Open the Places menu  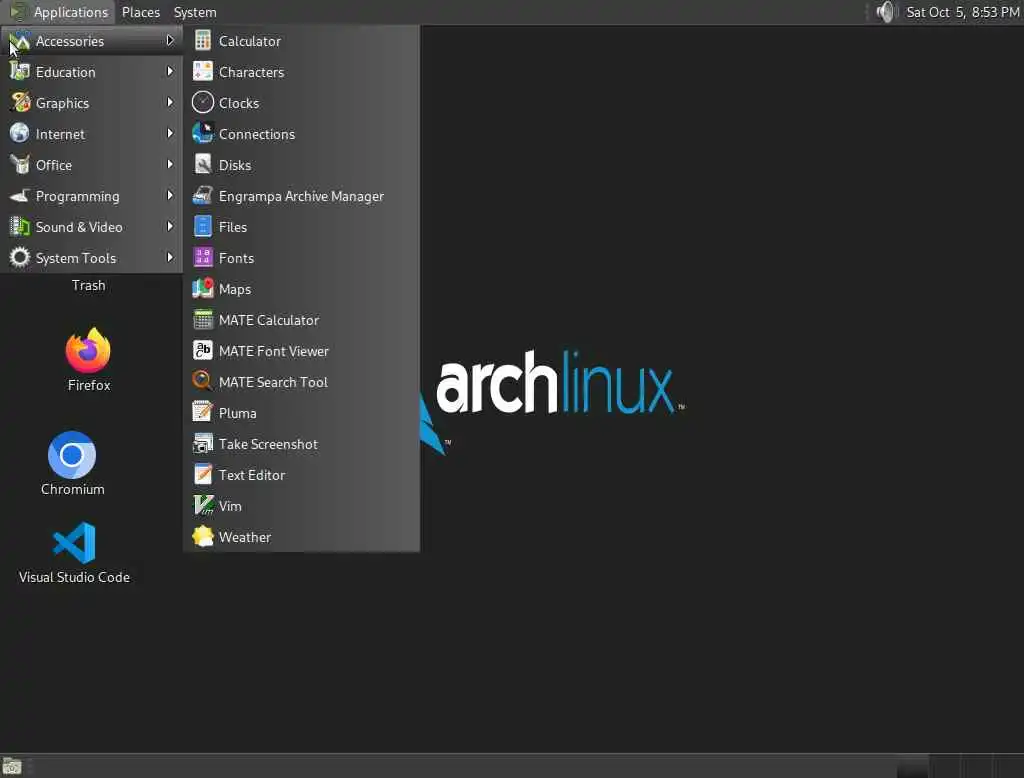[x=140, y=12]
